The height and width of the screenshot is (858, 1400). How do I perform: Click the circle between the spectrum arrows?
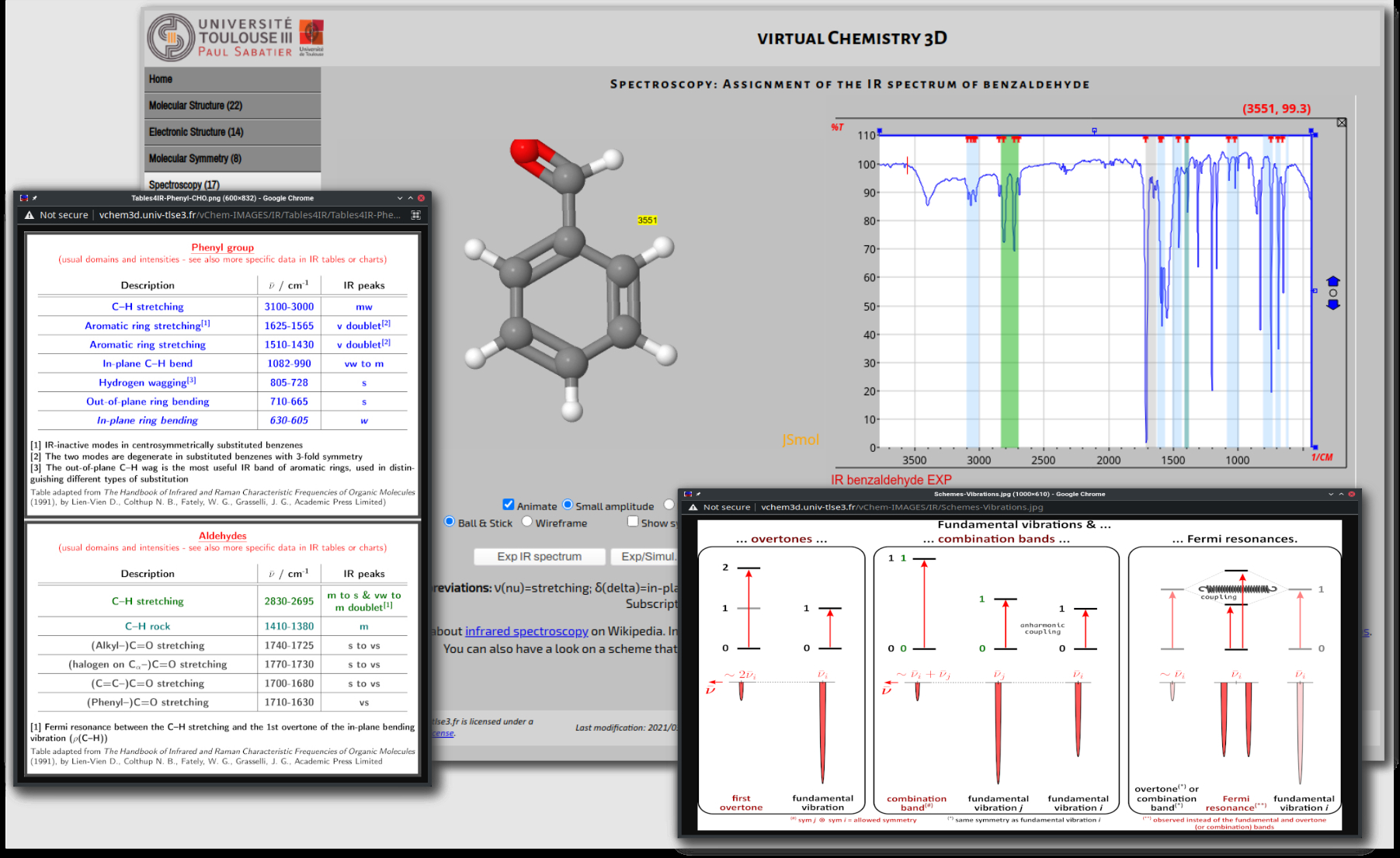(x=1332, y=294)
